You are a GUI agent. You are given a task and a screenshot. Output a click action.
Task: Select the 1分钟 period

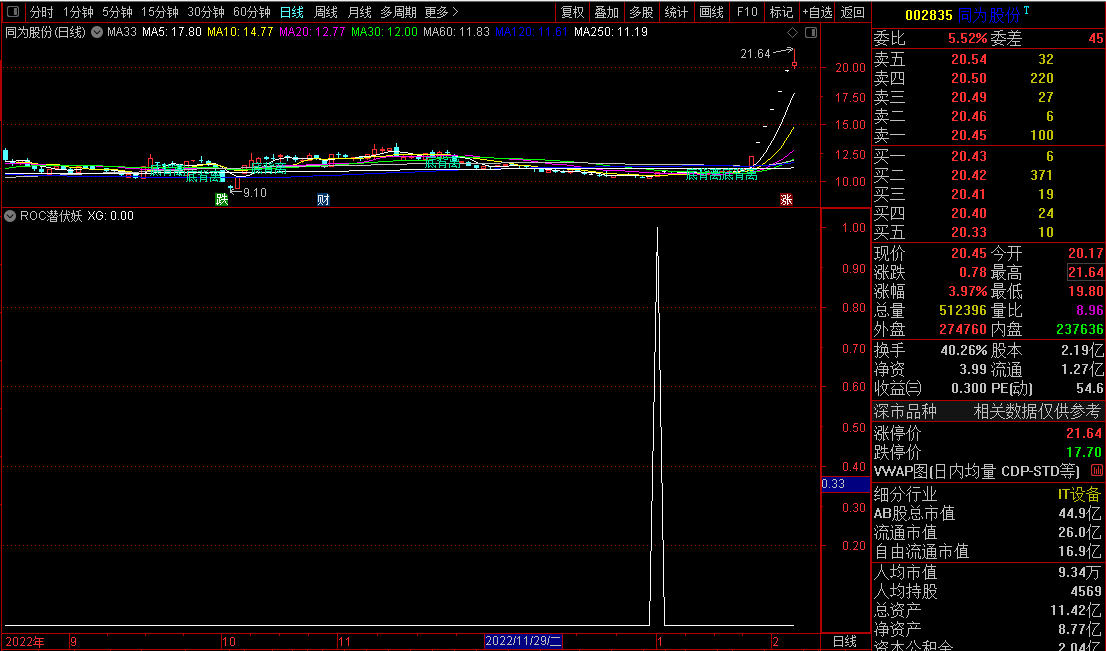click(x=78, y=12)
